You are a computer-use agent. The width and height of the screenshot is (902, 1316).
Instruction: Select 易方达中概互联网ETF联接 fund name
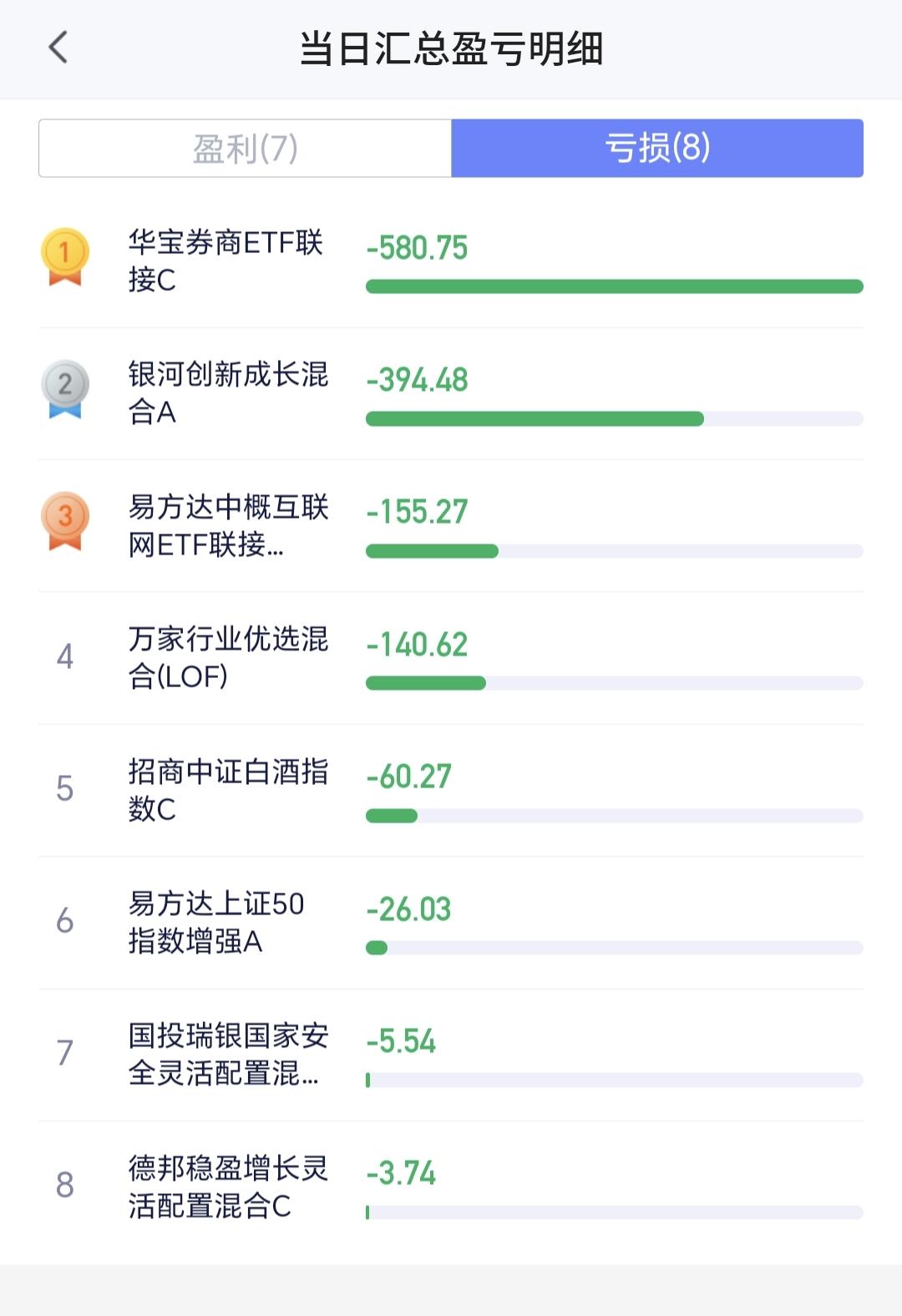click(x=228, y=525)
